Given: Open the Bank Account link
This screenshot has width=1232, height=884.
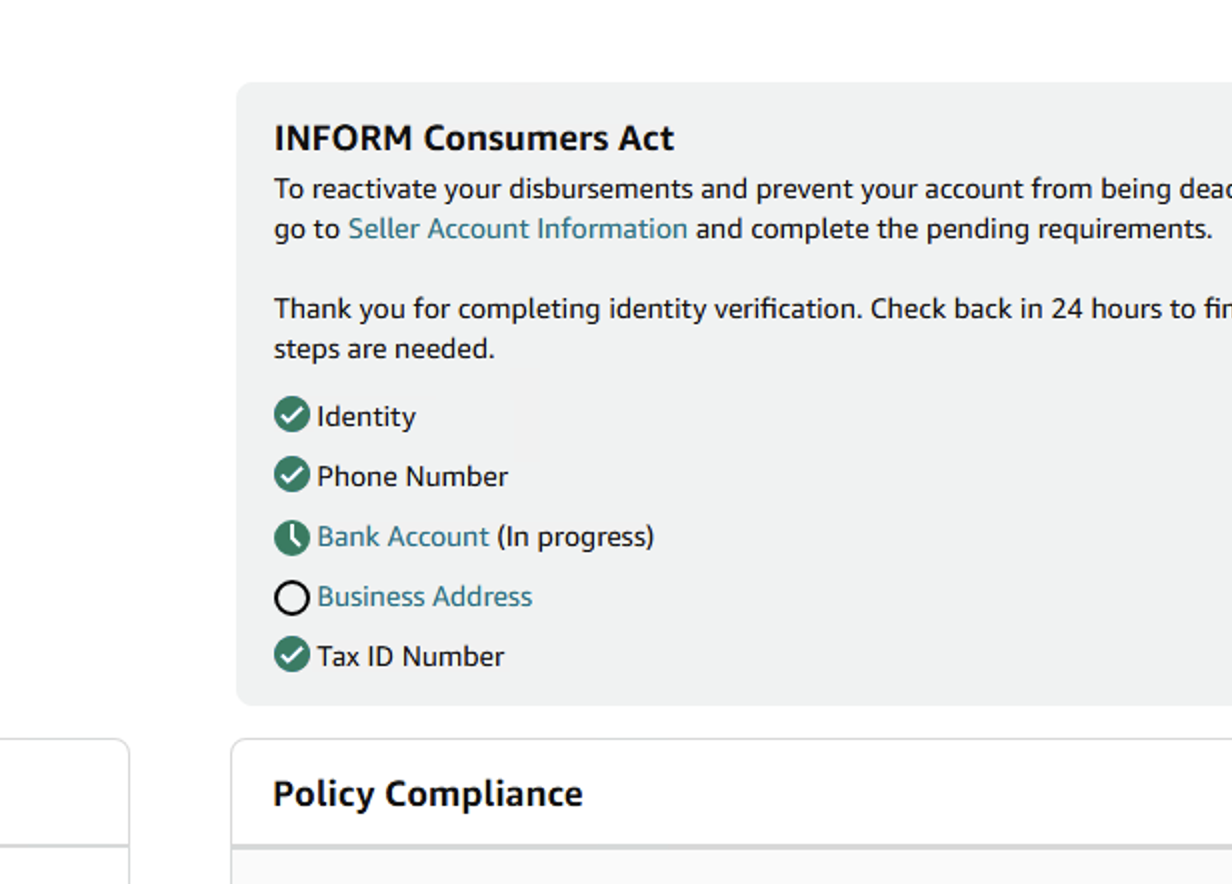Looking at the screenshot, I should (x=403, y=537).
